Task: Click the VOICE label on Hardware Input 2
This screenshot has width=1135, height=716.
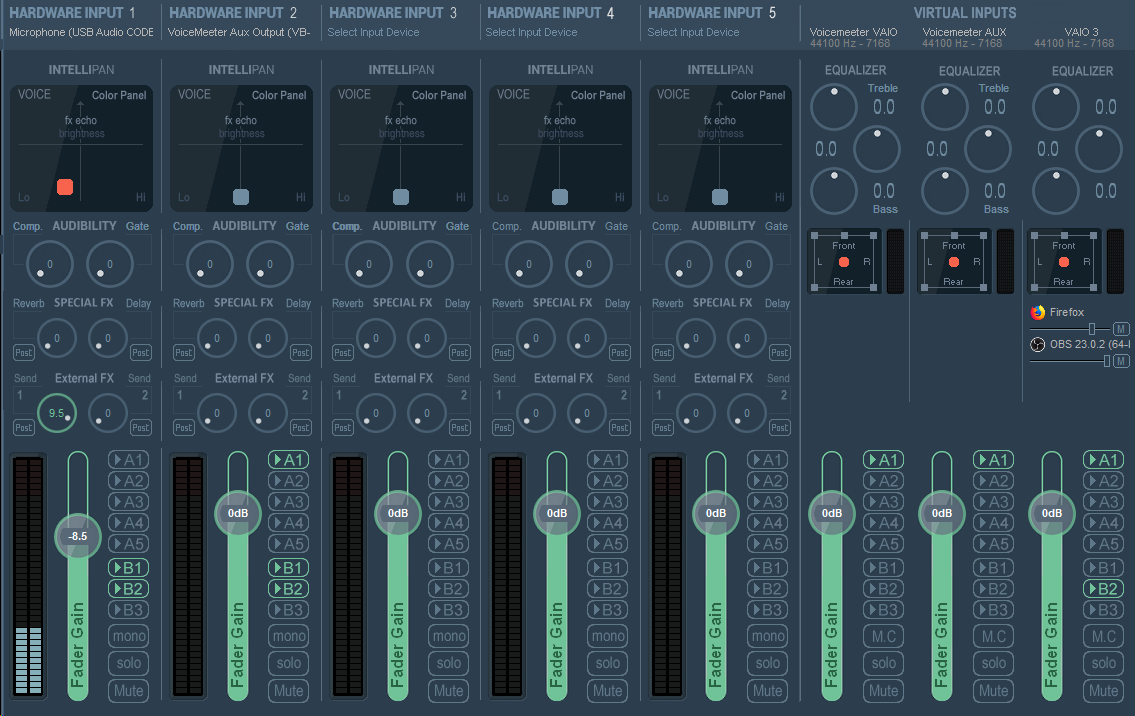Action: point(194,94)
